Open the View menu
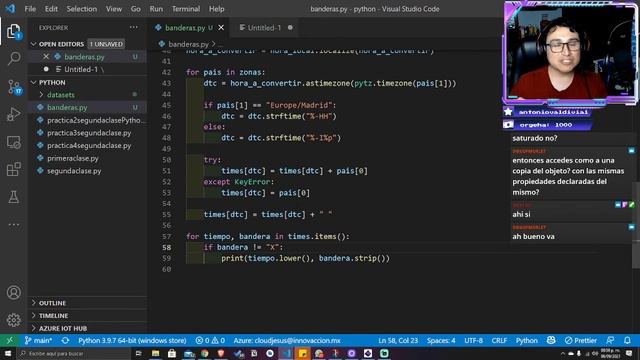 (x=113, y=9)
